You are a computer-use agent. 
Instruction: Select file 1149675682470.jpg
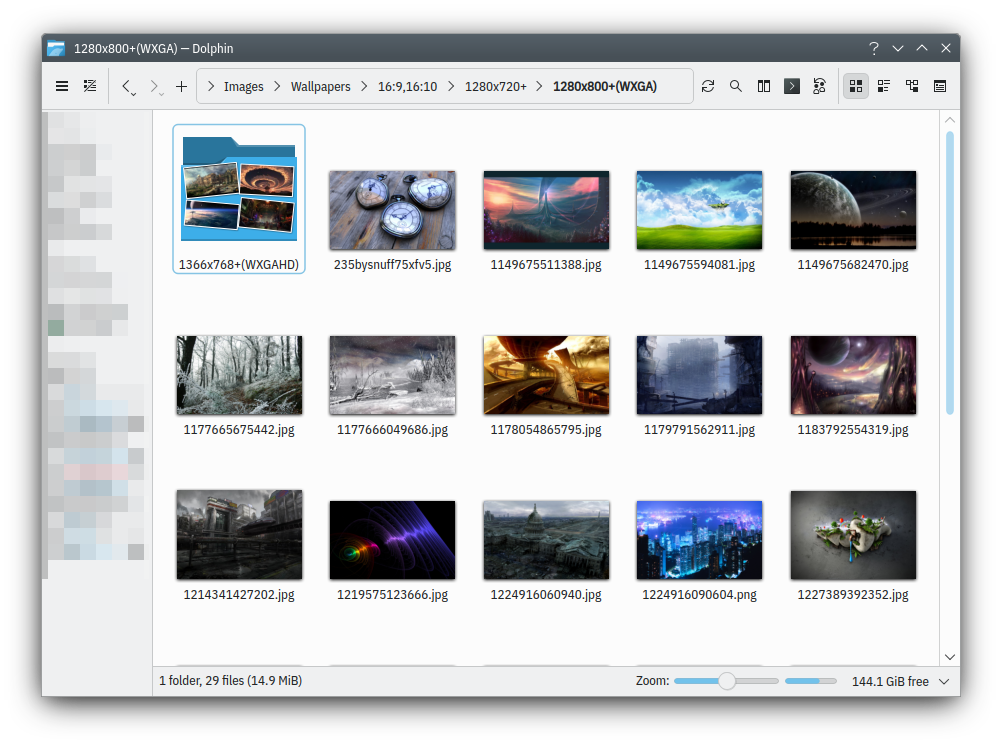(853, 221)
